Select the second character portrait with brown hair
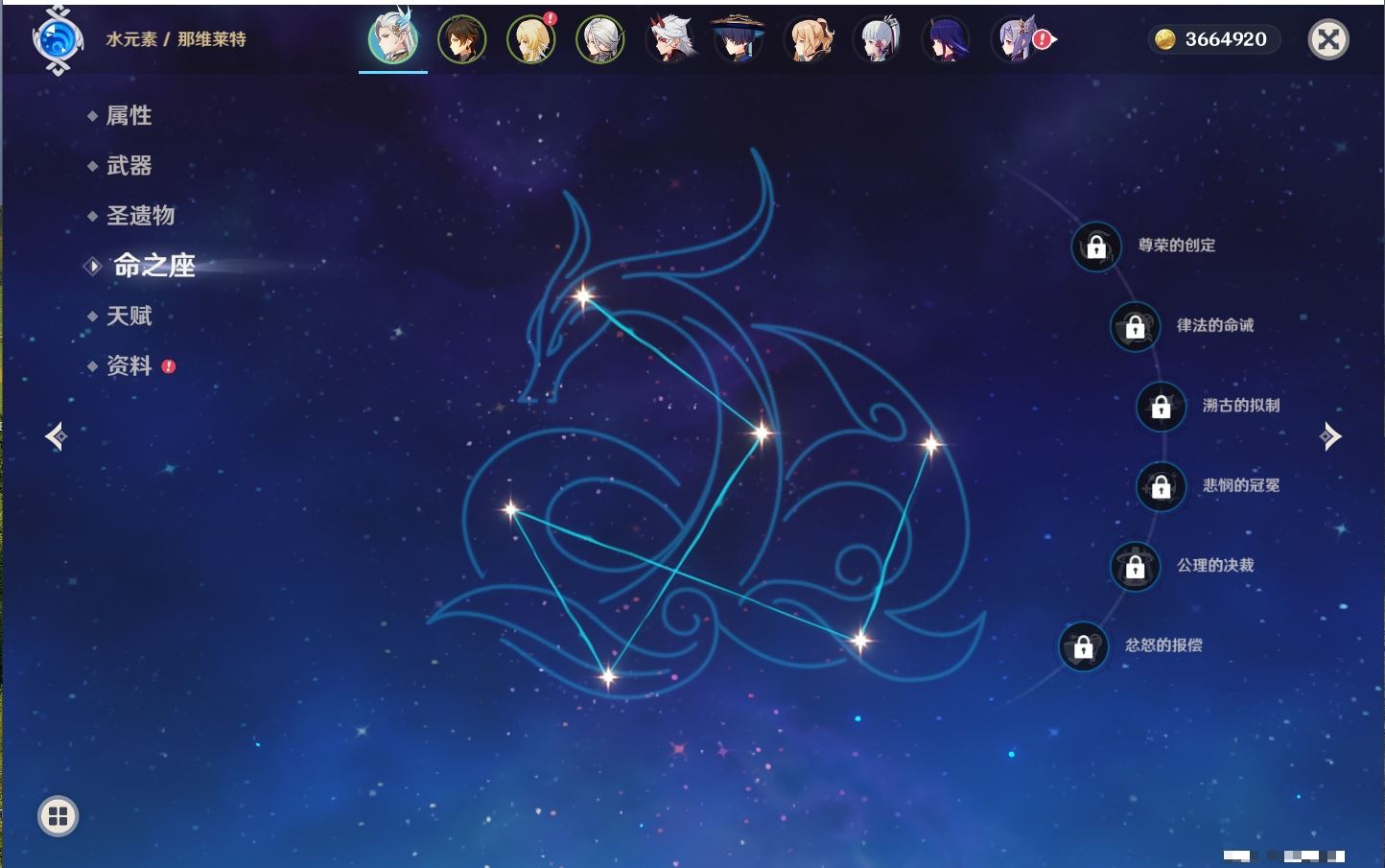The width and height of the screenshot is (1385, 868). [461, 40]
